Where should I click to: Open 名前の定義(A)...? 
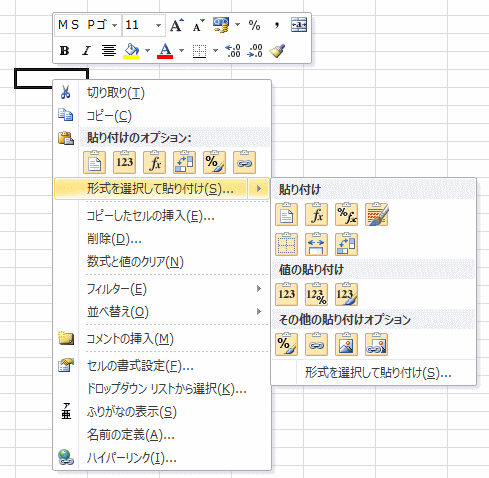tap(162, 435)
